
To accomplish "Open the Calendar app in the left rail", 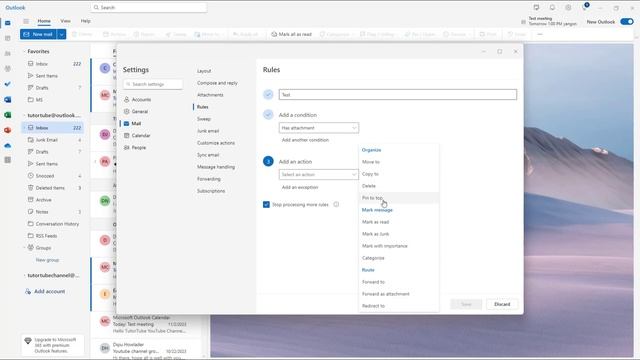I will click(x=8, y=38).
